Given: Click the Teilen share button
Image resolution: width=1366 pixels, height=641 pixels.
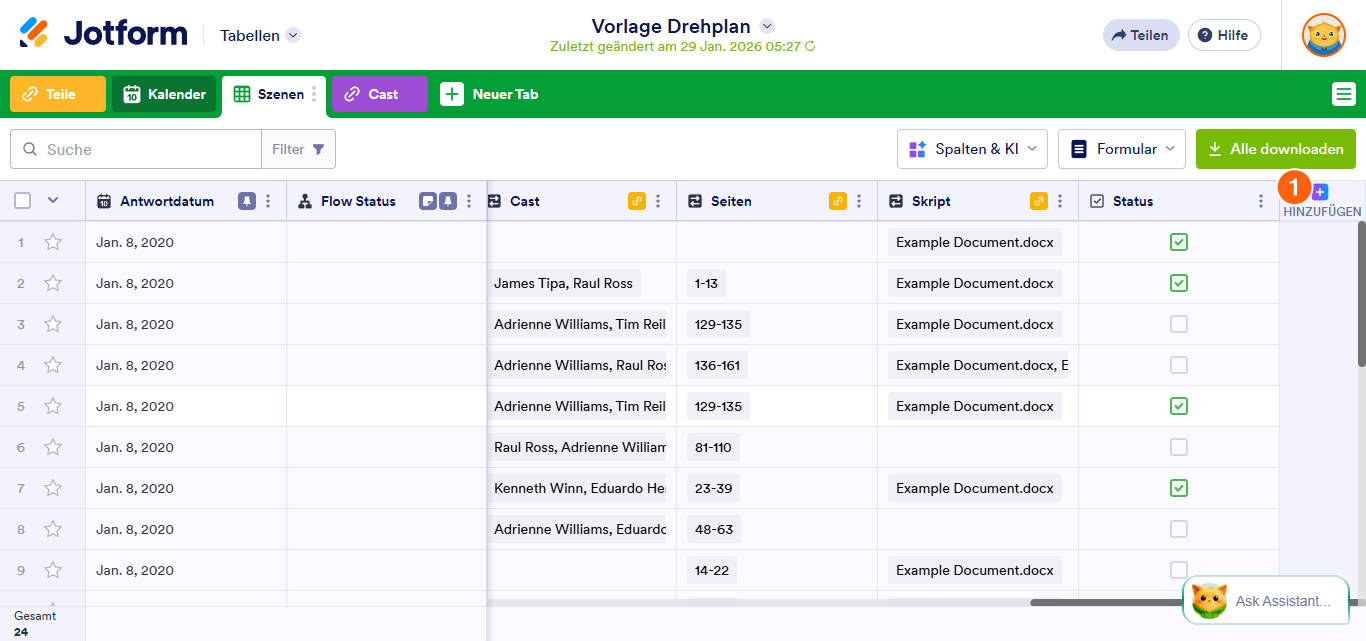Looking at the screenshot, I should [x=1140, y=35].
